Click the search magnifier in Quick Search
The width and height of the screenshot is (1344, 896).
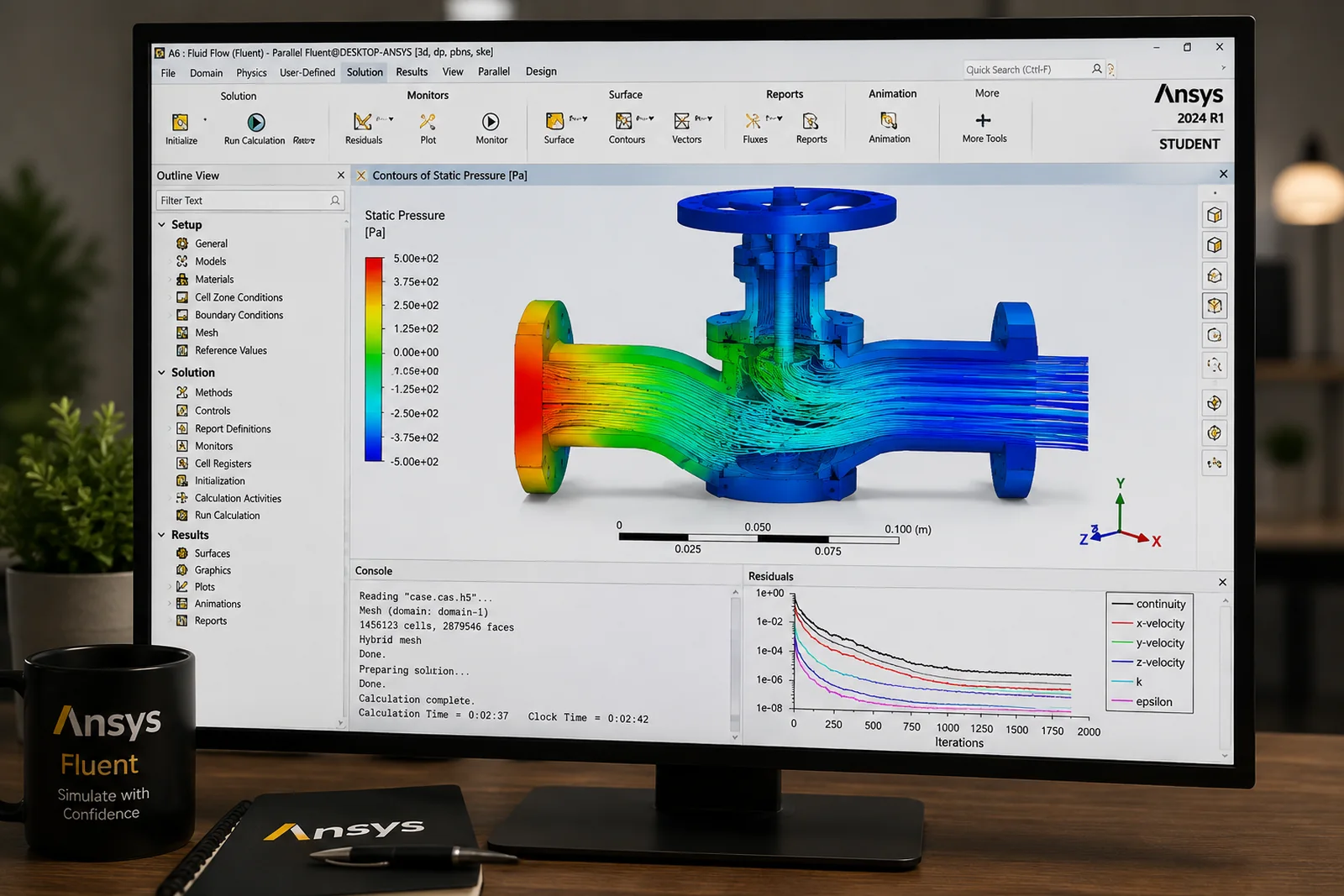(1096, 69)
